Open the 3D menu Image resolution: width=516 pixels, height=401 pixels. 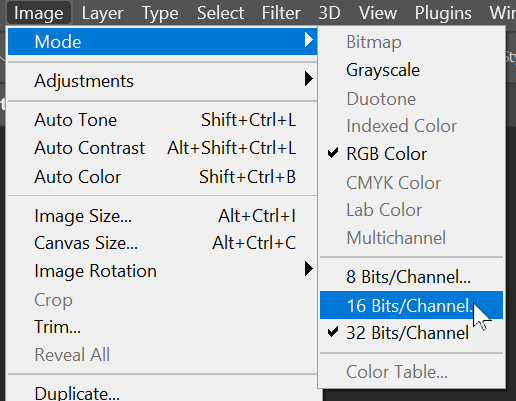click(329, 13)
